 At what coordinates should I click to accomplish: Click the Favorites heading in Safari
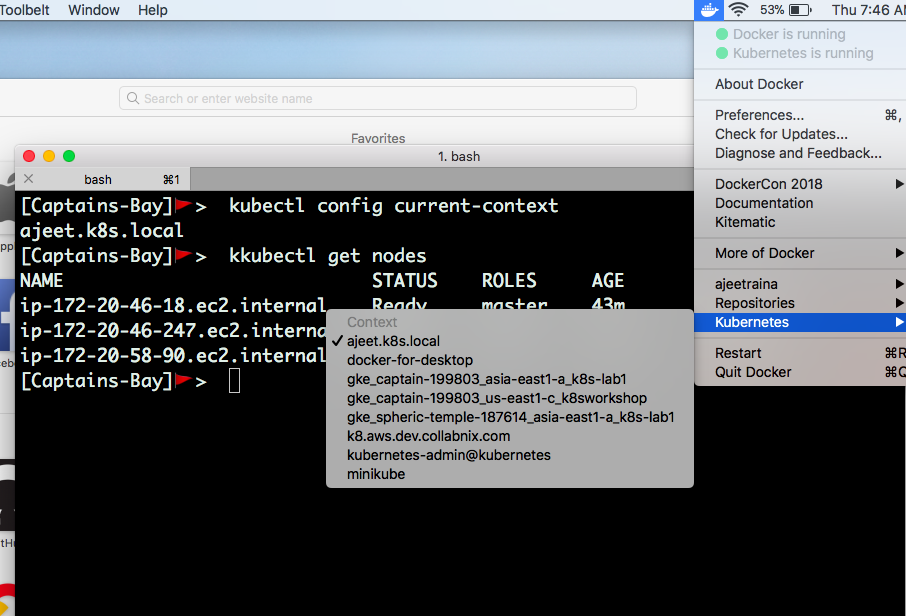click(378, 138)
